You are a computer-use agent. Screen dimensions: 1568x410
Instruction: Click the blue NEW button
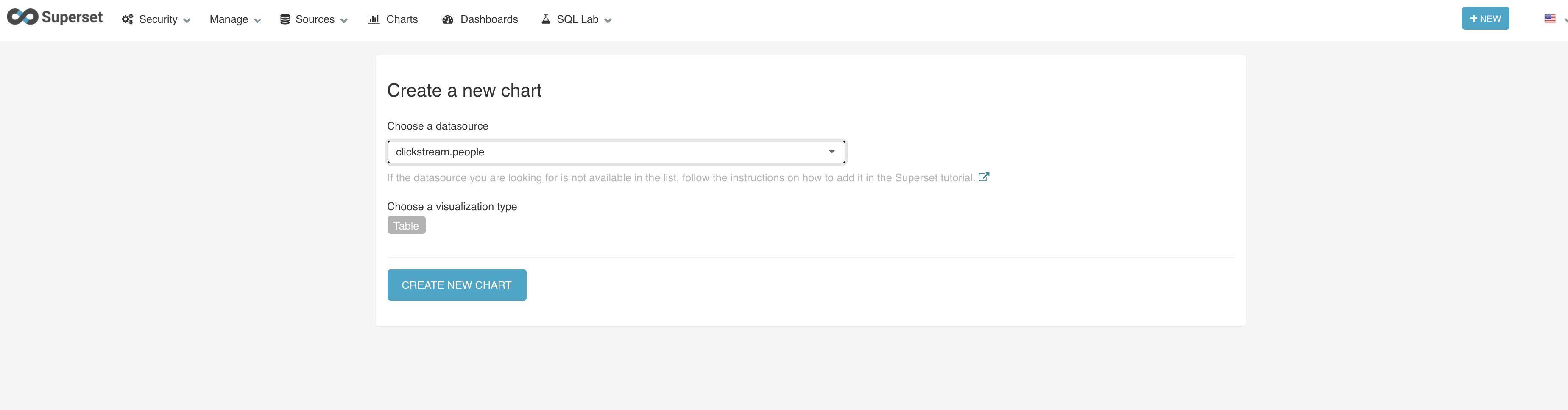1484,19
